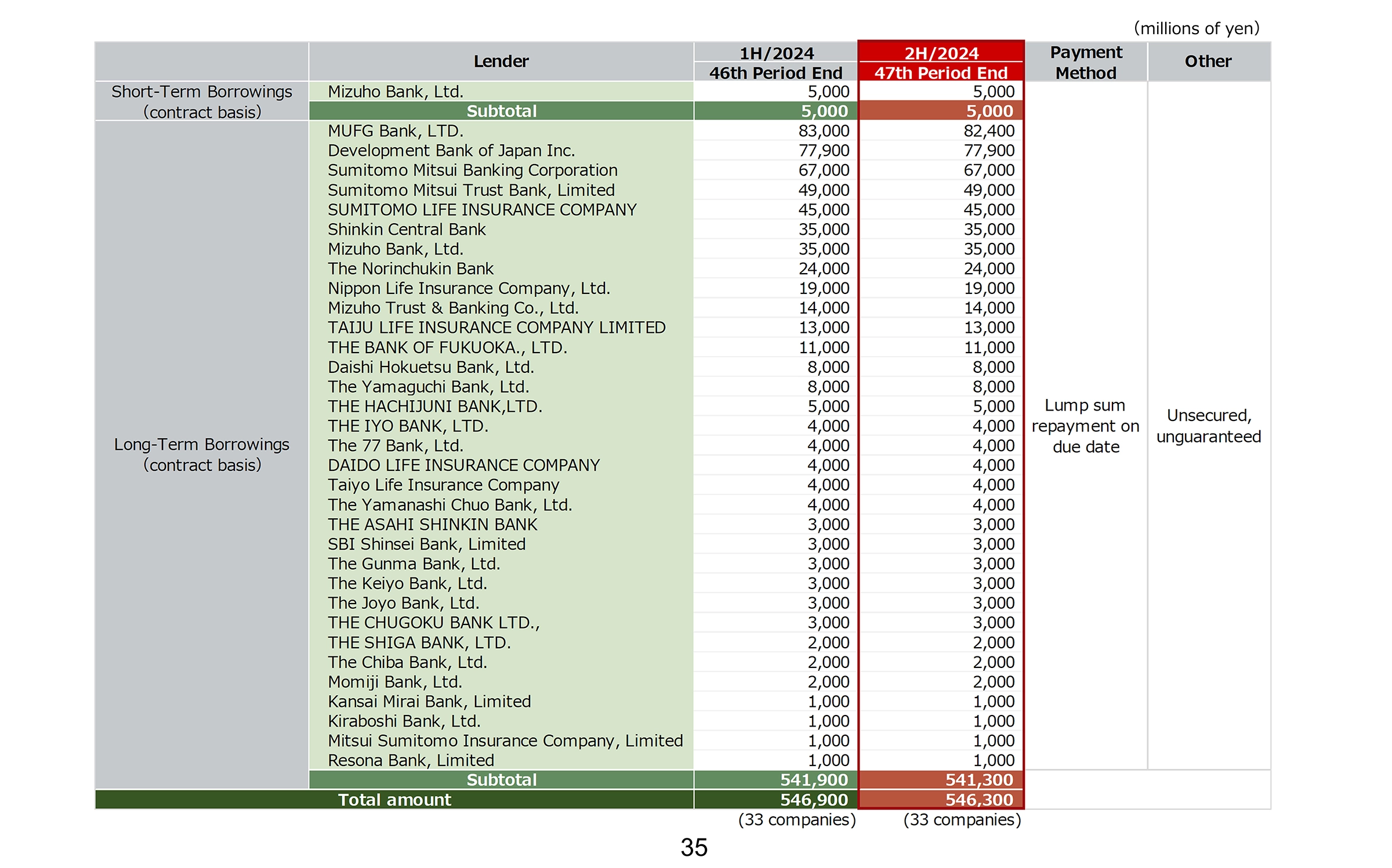
Task: Select 'Mitsui Sumitomo Insurance Company, Limited'
Action: (505, 741)
